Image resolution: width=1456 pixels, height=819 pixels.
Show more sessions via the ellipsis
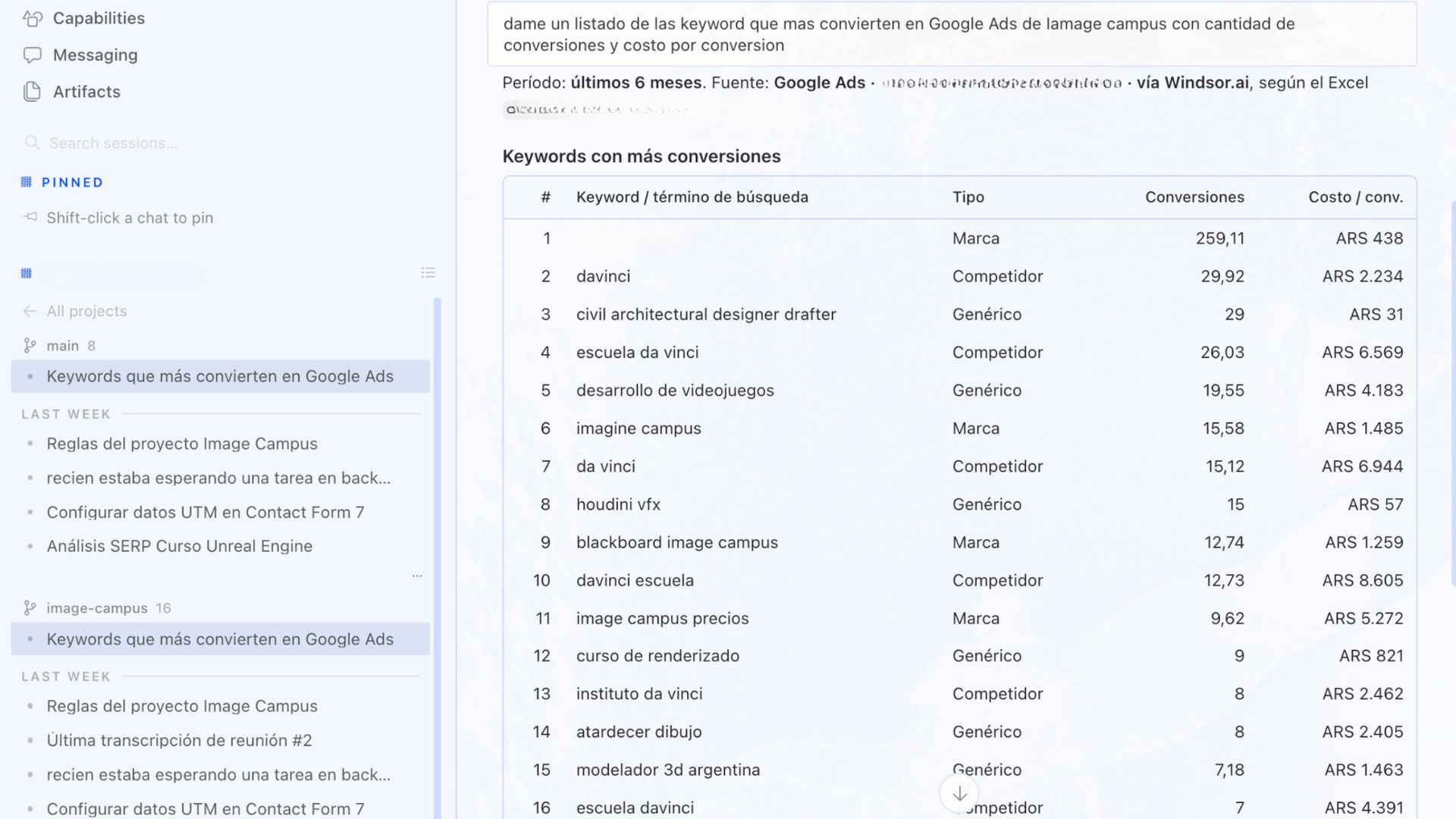tap(417, 576)
